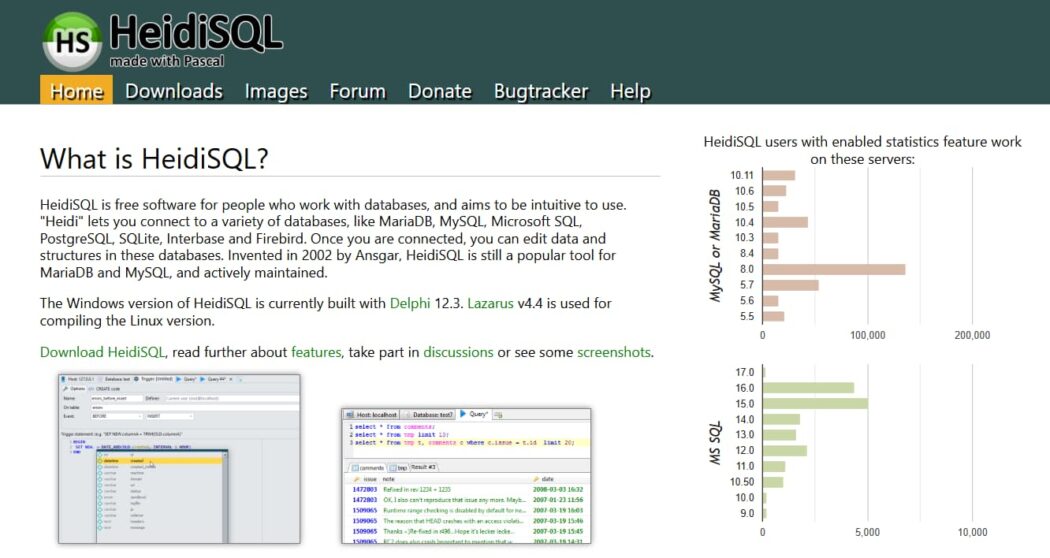Click the MySQL 5.7 bar in chart
The width and height of the screenshot is (1050, 558).
tap(790, 285)
